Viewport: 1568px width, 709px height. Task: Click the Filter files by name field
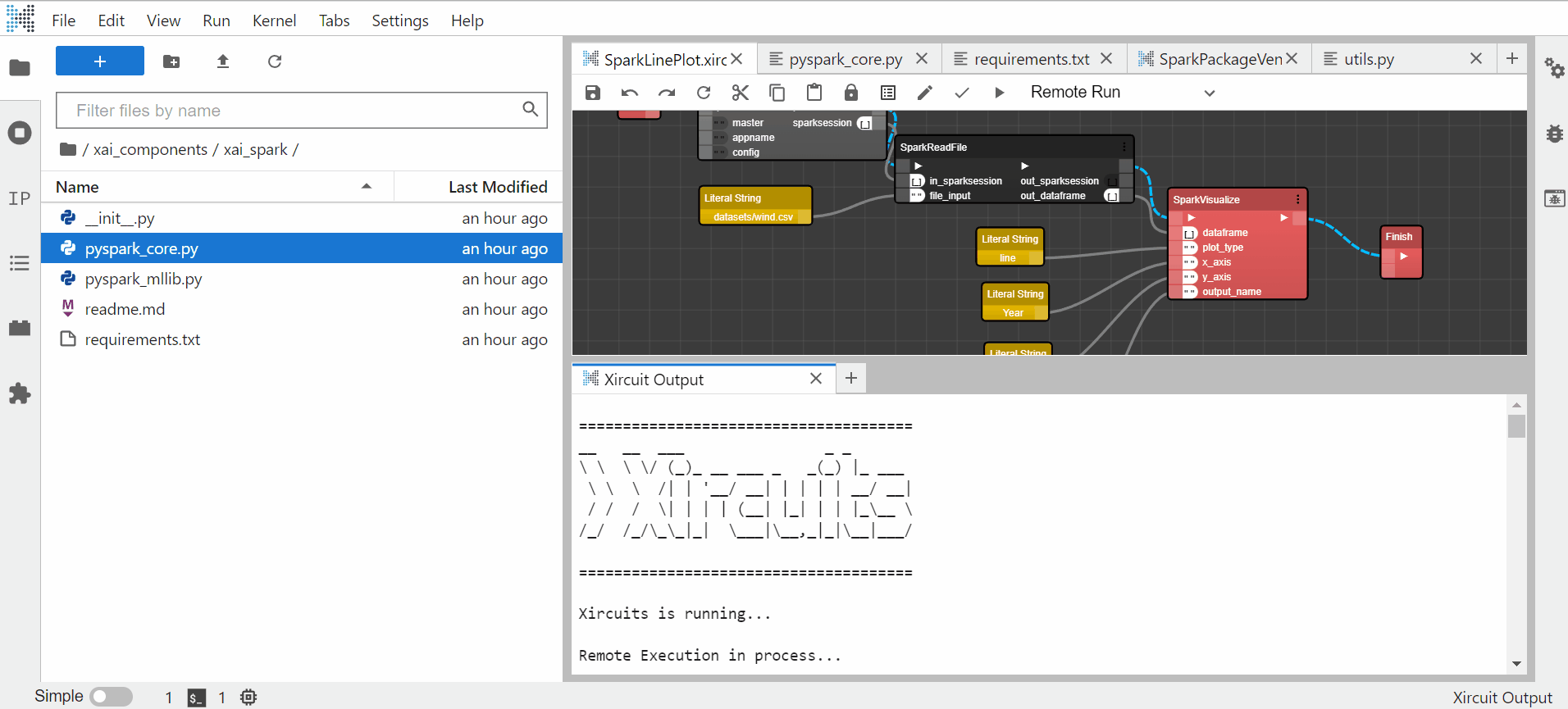coord(302,110)
